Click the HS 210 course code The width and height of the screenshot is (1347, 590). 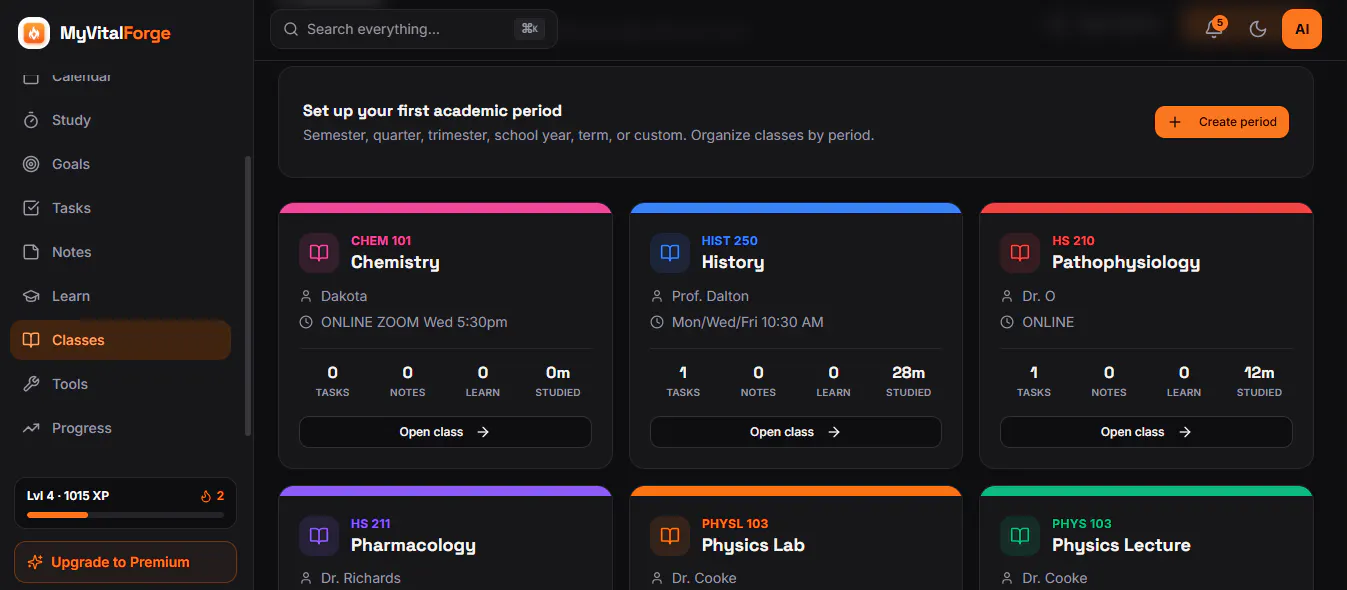click(1073, 241)
